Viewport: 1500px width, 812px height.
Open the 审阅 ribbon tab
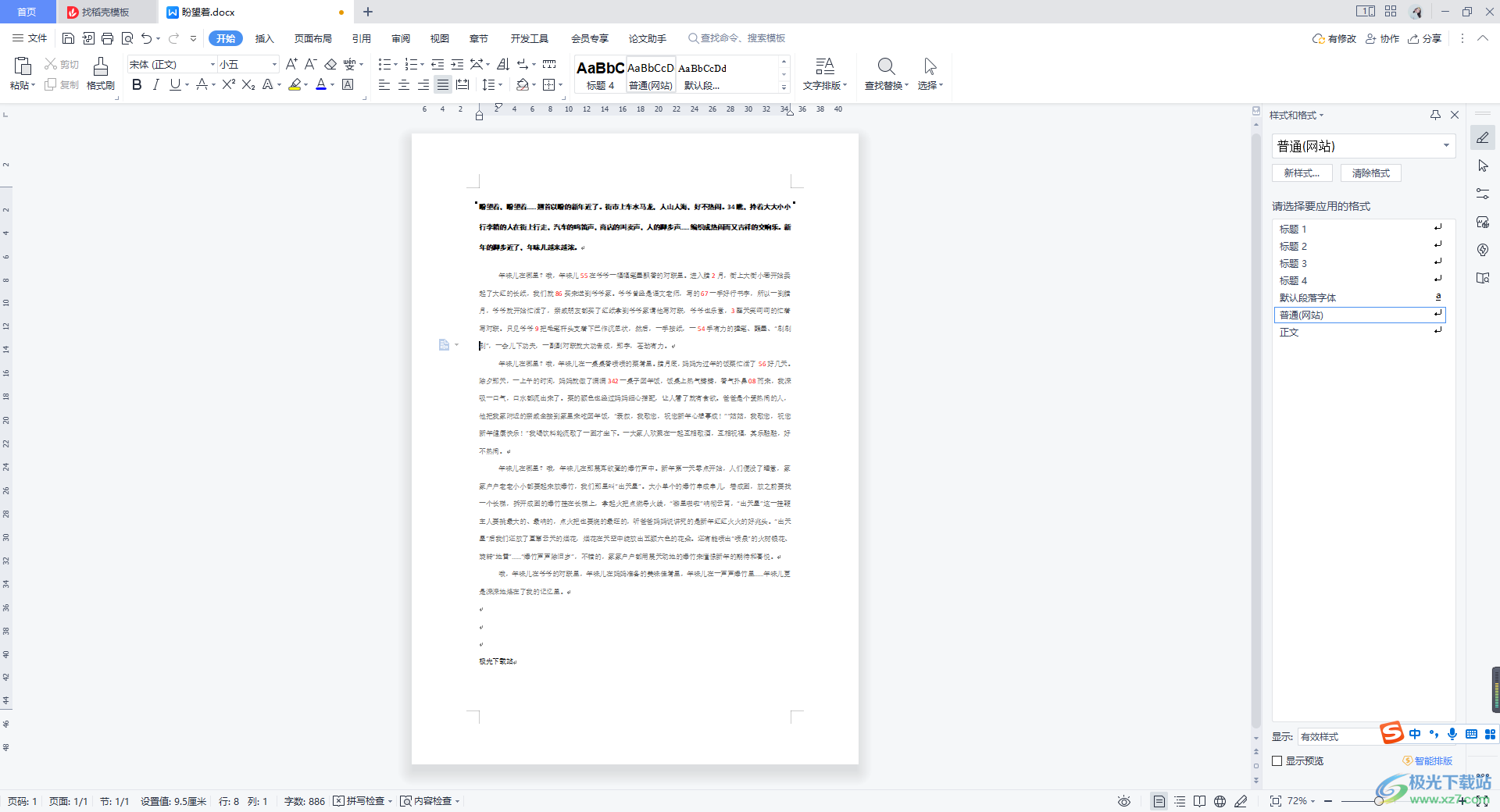[401, 38]
